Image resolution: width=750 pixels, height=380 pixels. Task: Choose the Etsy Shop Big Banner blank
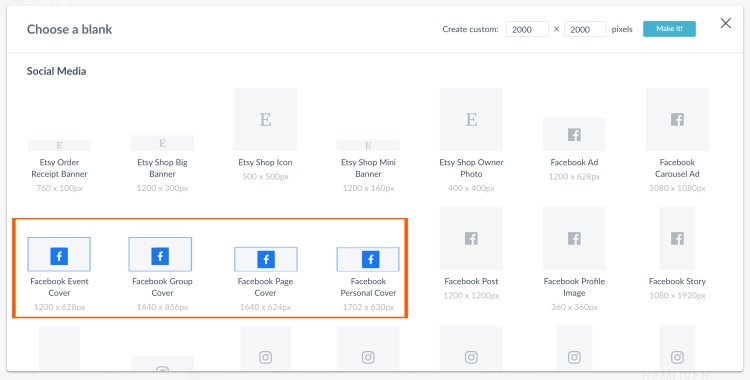[163, 143]
